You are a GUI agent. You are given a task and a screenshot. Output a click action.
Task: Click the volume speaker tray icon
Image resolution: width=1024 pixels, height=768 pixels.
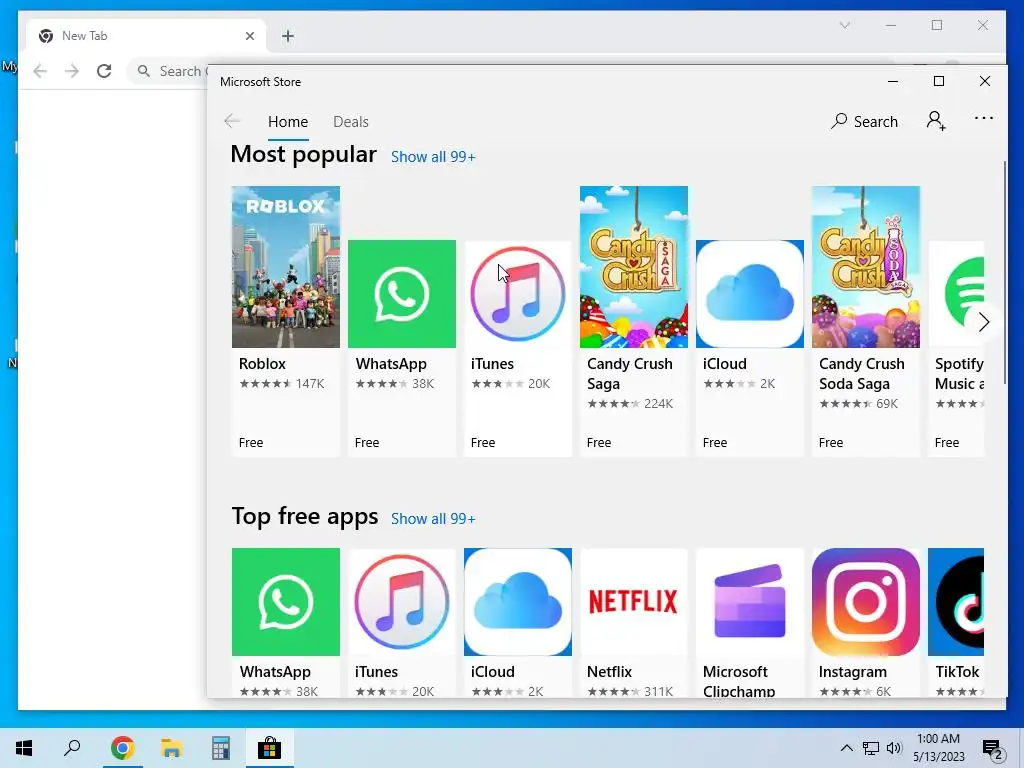894,748
